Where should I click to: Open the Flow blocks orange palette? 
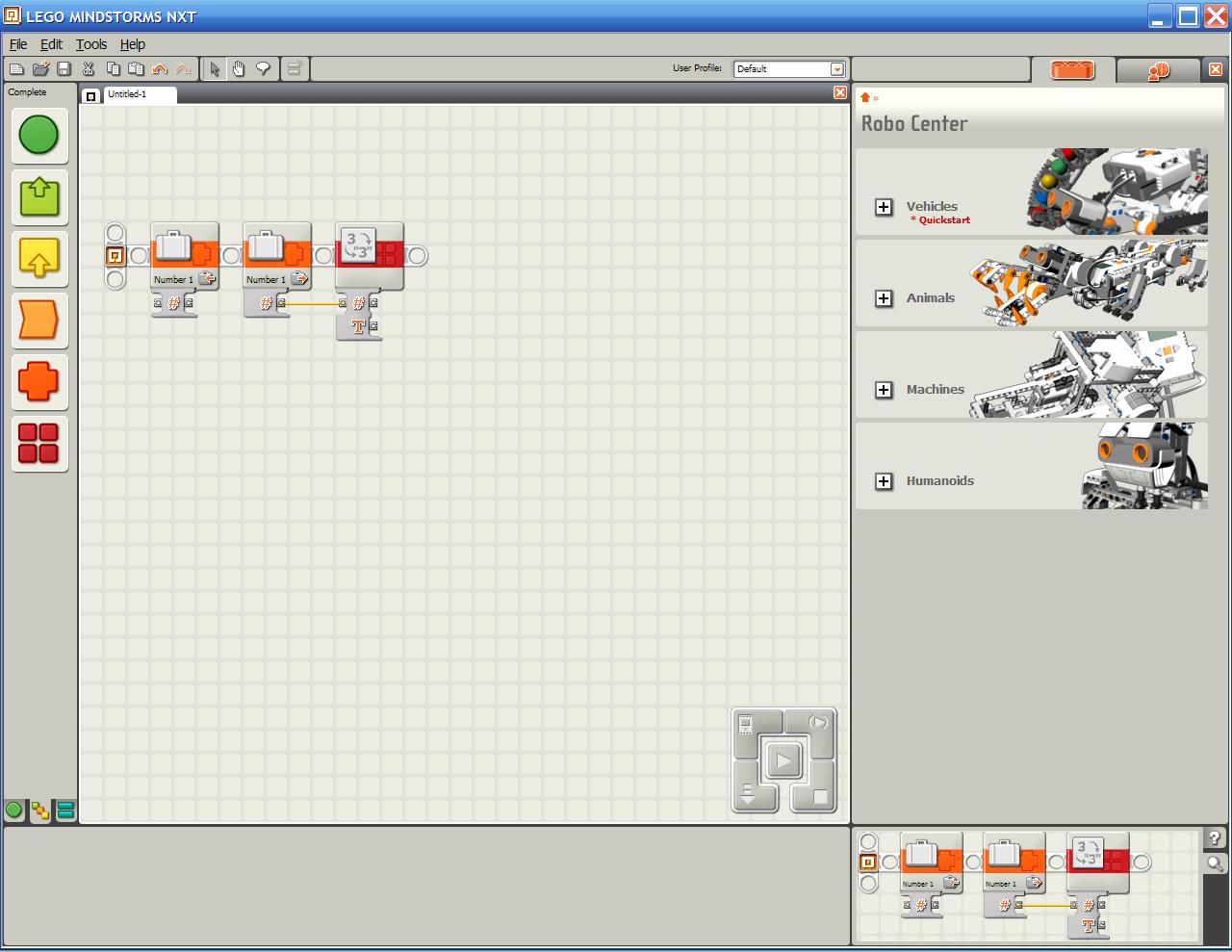click(x=39, y=320)
